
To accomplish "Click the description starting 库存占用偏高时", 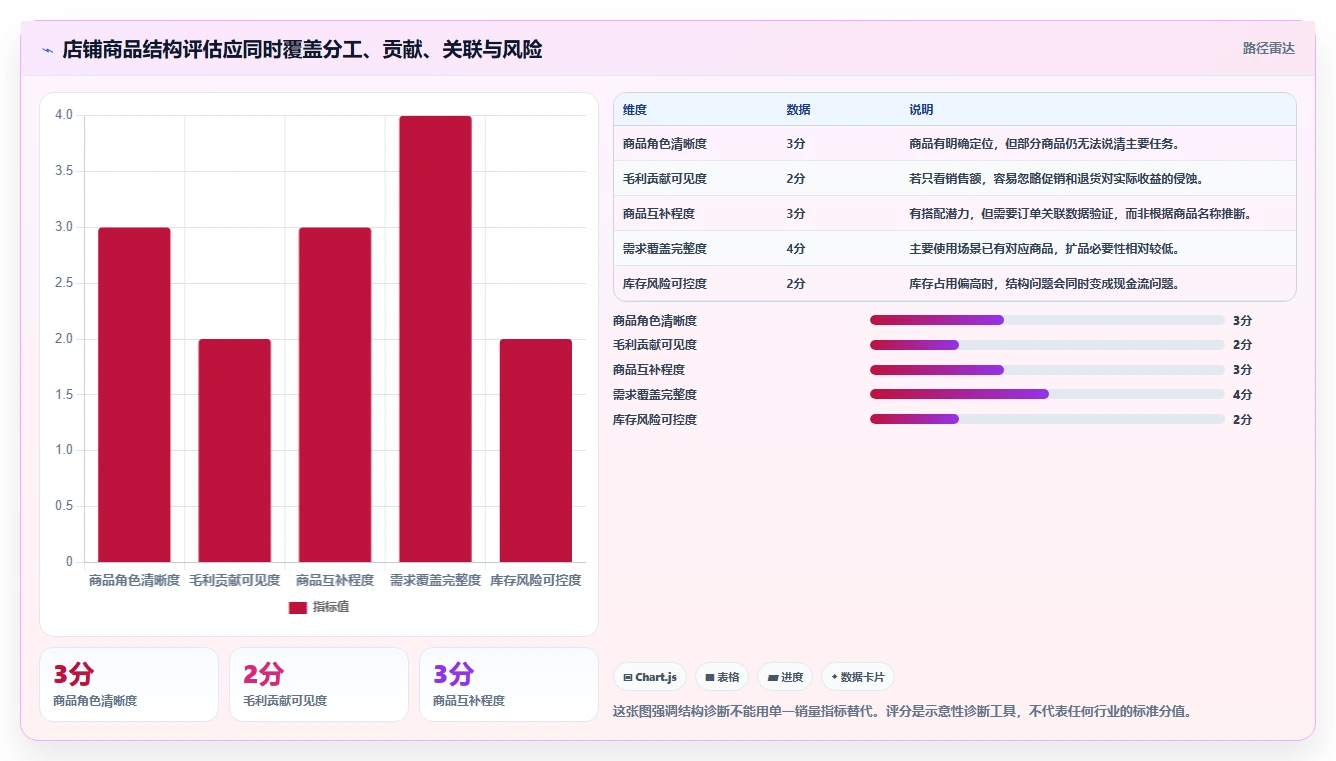I will point(1045,284).
